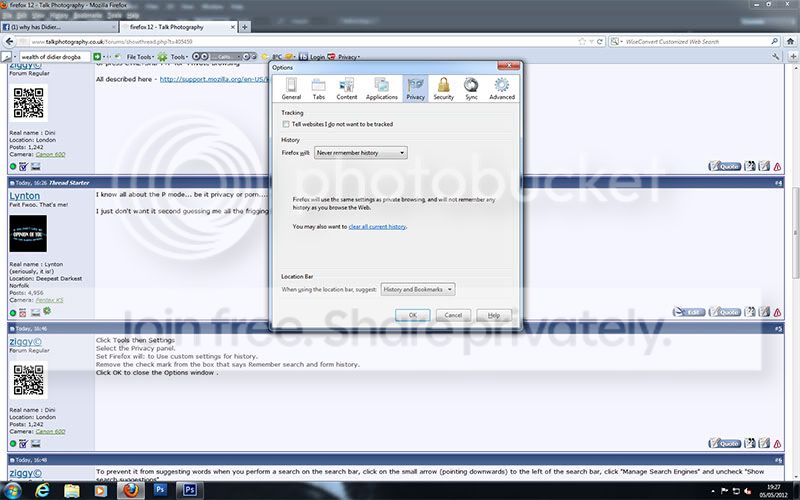Click multi-quote icon on post #5

pyautogui.click(x=749, y=443)
